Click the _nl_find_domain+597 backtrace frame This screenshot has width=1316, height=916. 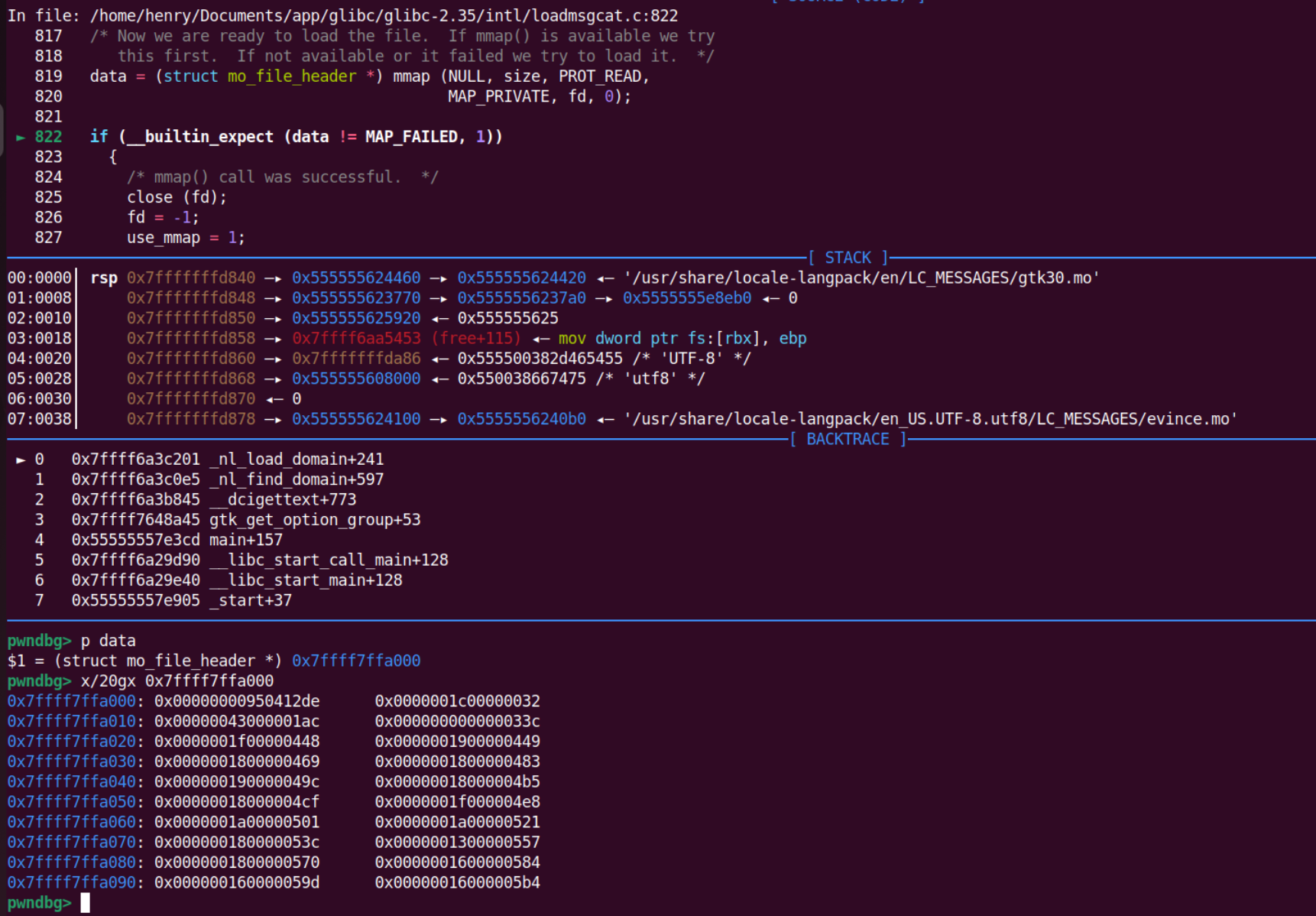click(297, 479)
